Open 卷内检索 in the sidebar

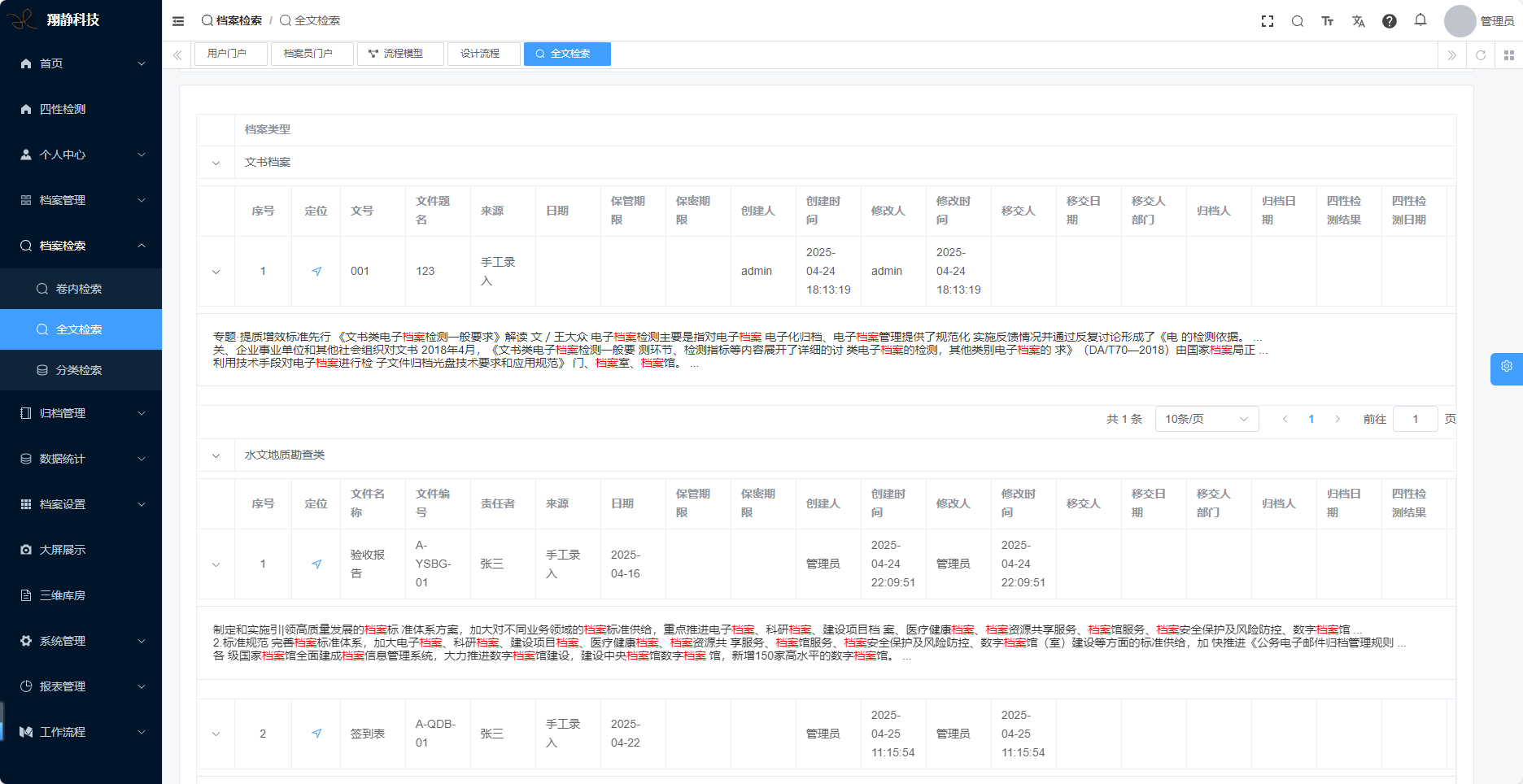[x=79, y=289]
